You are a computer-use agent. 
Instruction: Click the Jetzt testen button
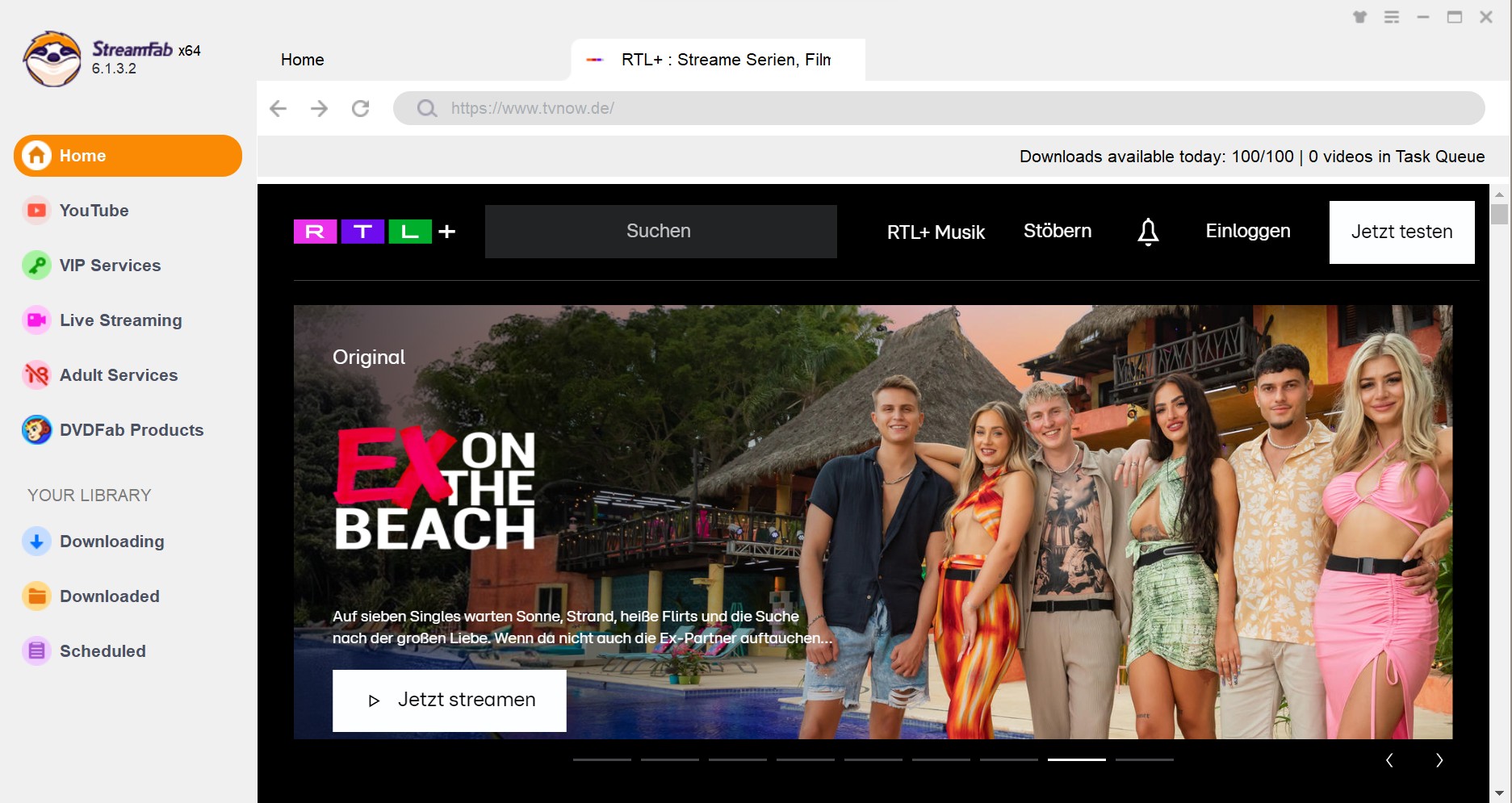(x=1402, y=232)
